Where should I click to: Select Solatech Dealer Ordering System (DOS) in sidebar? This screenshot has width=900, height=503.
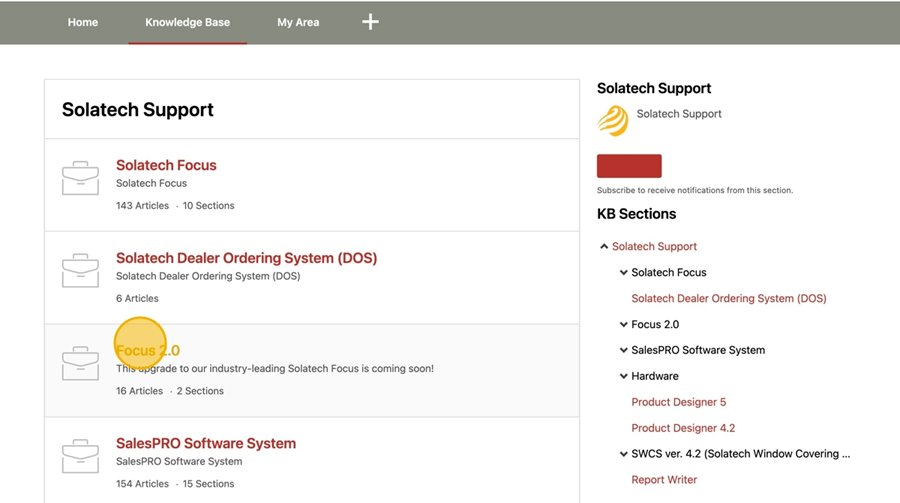tap(728, 299)
